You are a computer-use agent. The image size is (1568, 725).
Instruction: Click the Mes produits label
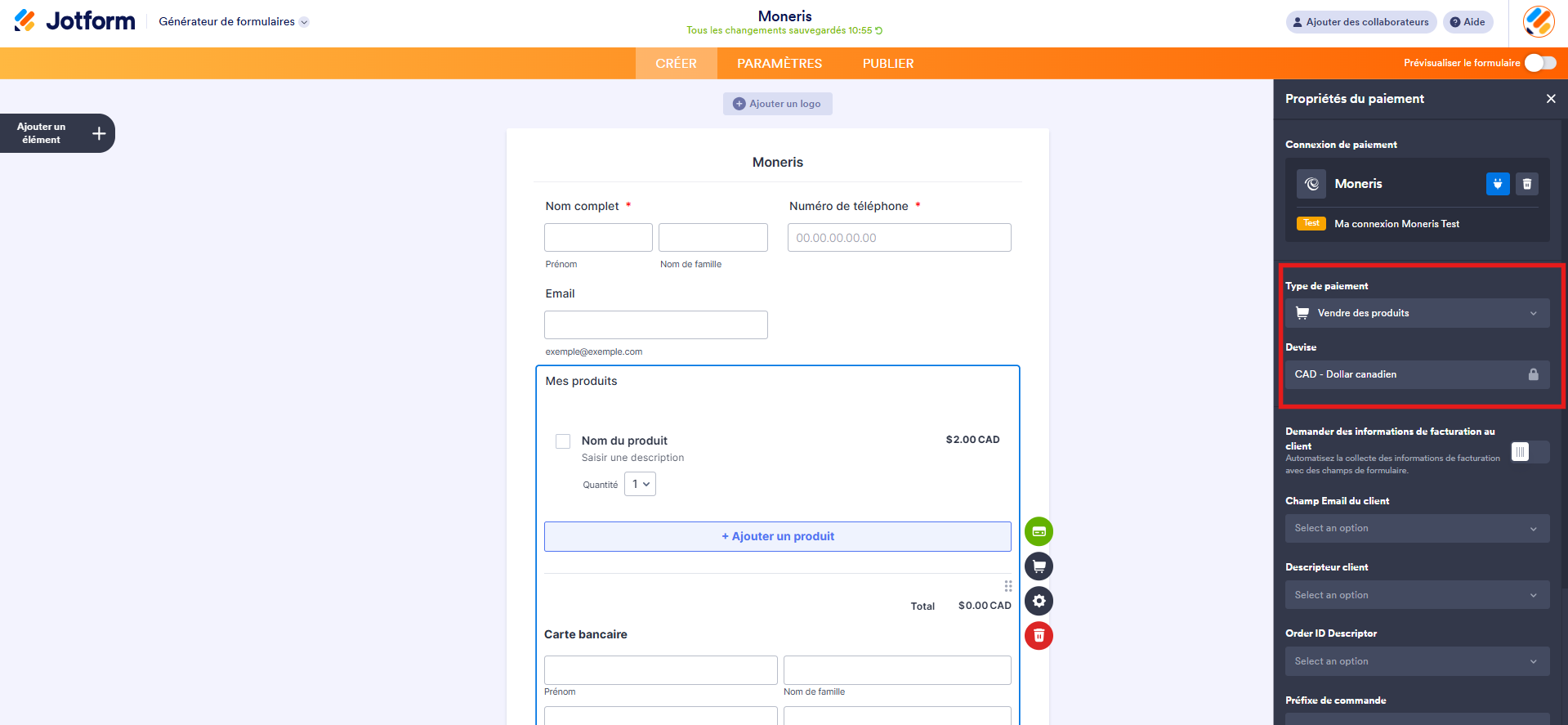click(x=581, y=381)
